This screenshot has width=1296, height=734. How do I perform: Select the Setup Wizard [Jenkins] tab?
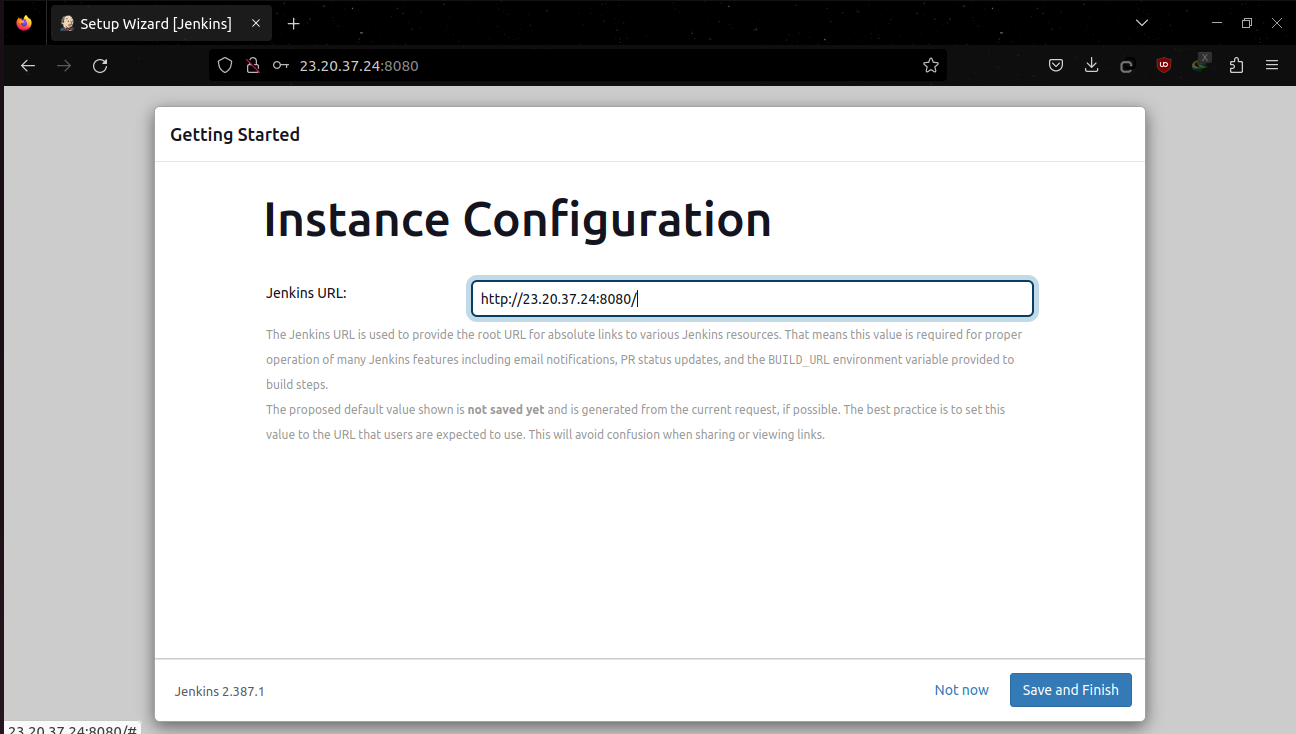[x=160, y=23]
